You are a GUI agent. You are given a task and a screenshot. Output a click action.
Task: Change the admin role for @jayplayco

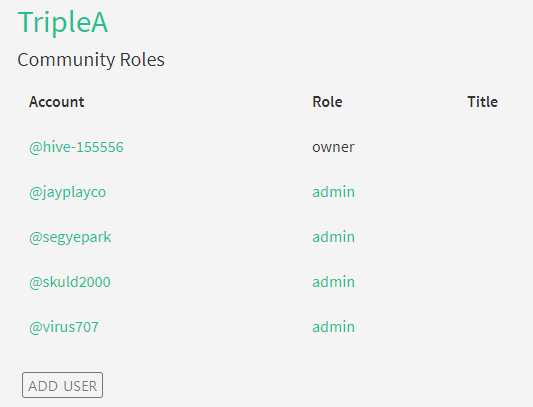tap(333, 192)
